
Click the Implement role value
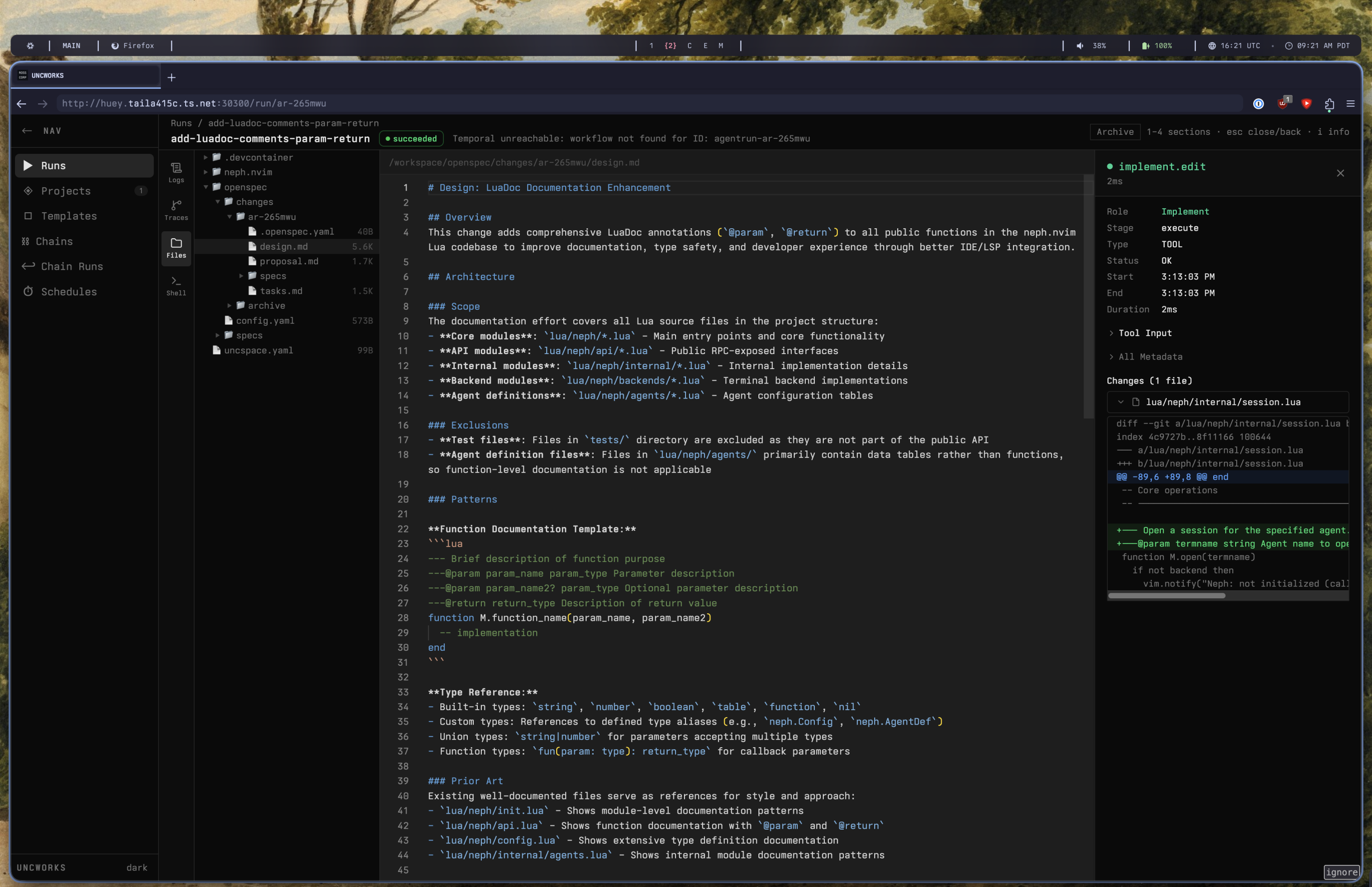[1185, 211]
